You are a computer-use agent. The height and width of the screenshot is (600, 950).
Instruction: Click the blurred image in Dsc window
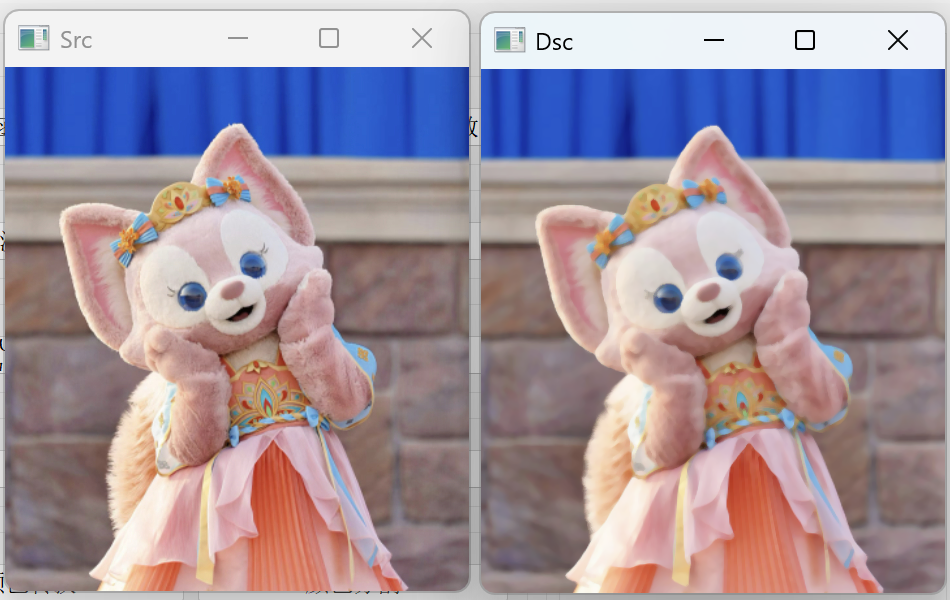point(712,331)
